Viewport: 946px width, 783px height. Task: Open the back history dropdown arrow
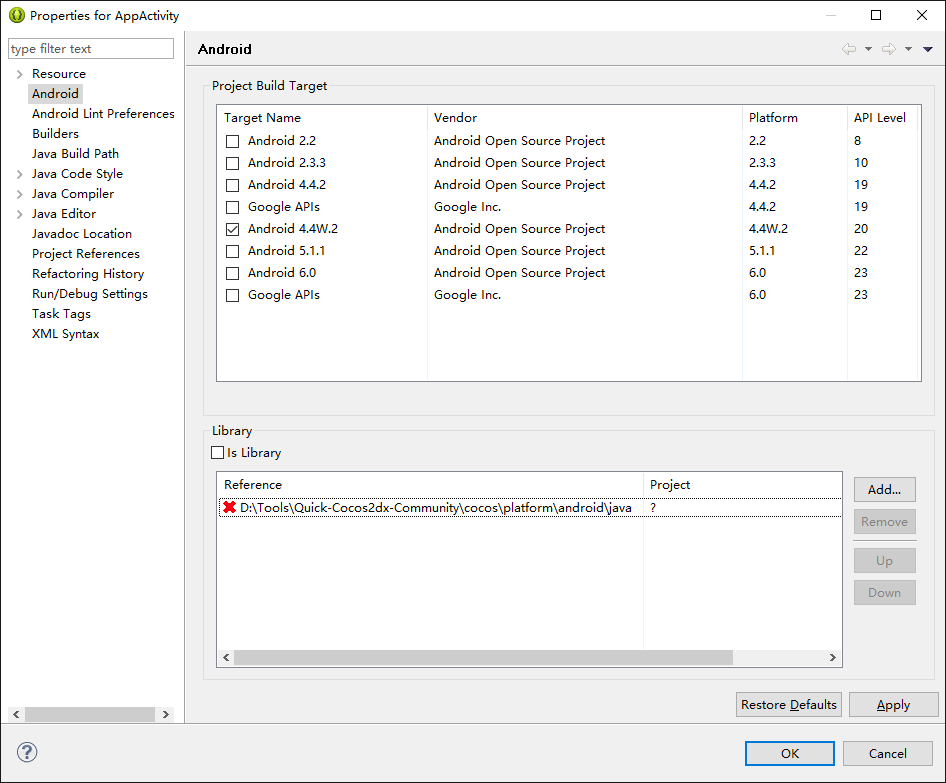[868, 49]
